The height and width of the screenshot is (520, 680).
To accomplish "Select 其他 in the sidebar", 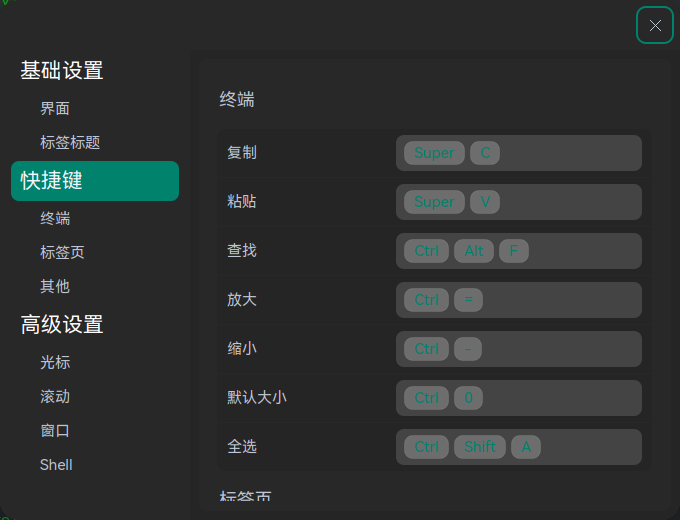I will (x=55, y=287).
